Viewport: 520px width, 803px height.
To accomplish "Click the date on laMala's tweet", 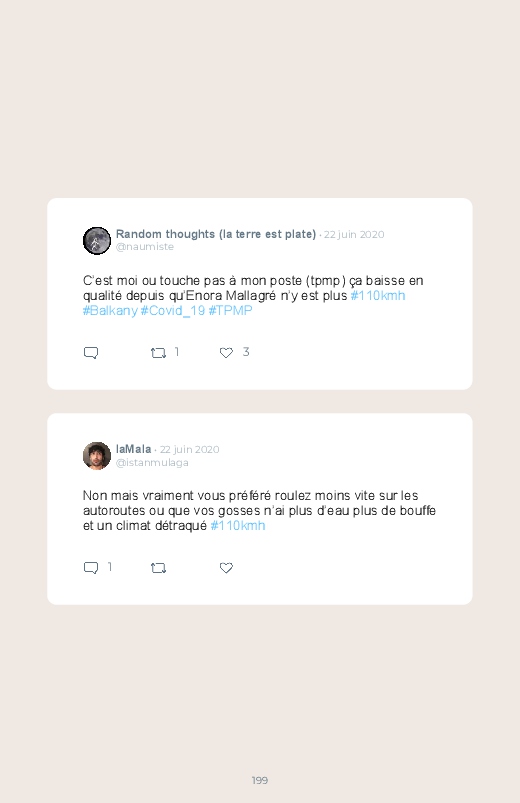I will 190,450.
